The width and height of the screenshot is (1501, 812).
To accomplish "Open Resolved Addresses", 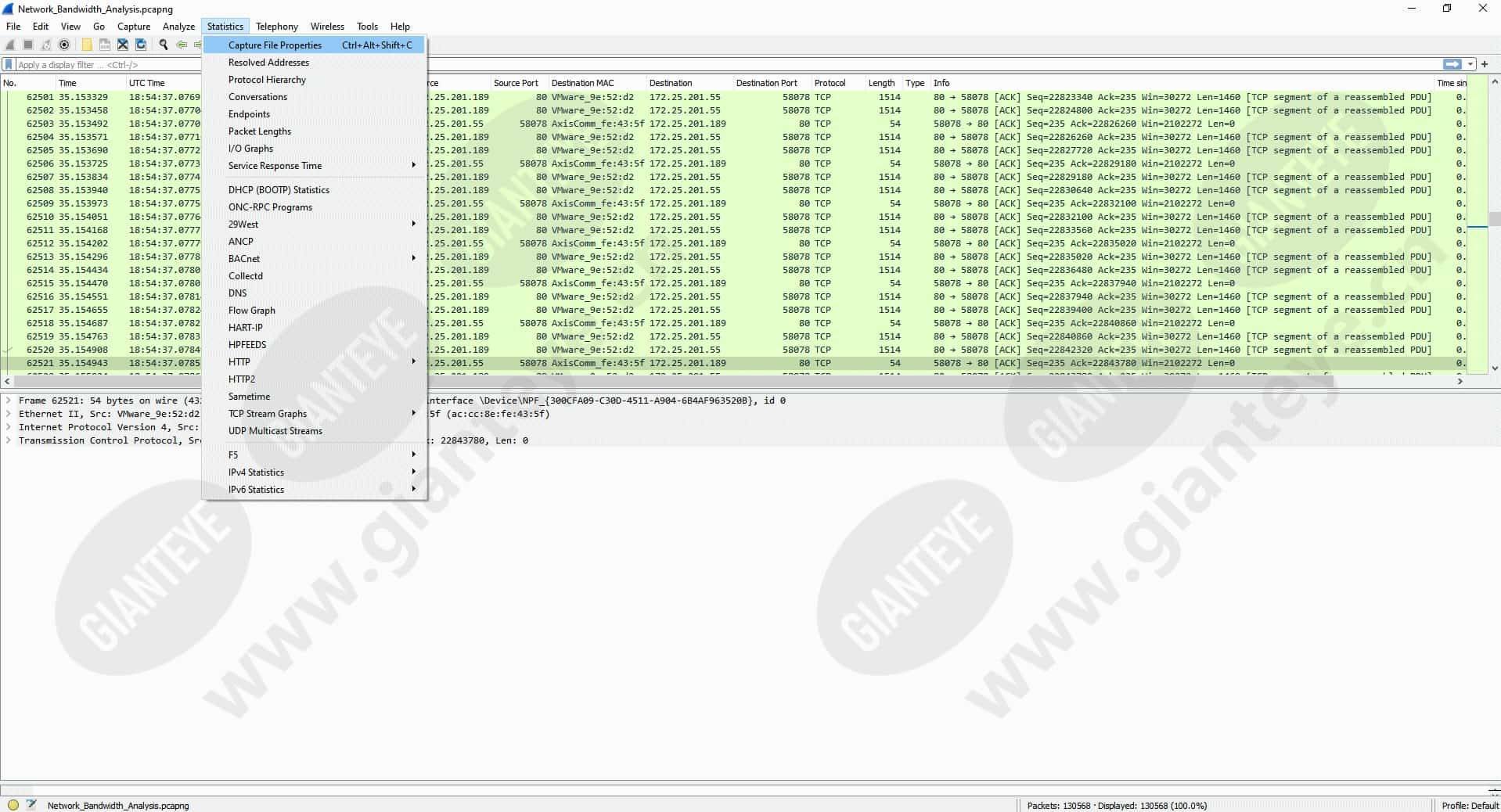I will pos(314,62).
